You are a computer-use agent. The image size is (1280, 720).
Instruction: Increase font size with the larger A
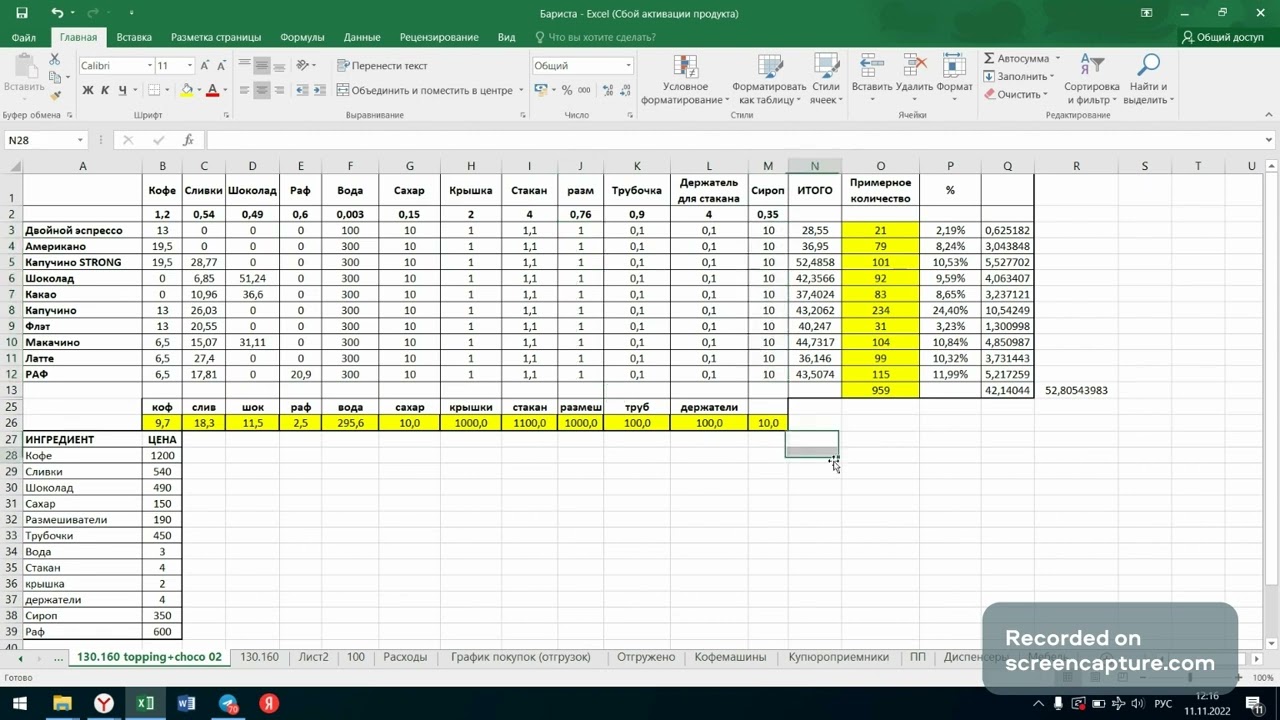pos(206,66)
